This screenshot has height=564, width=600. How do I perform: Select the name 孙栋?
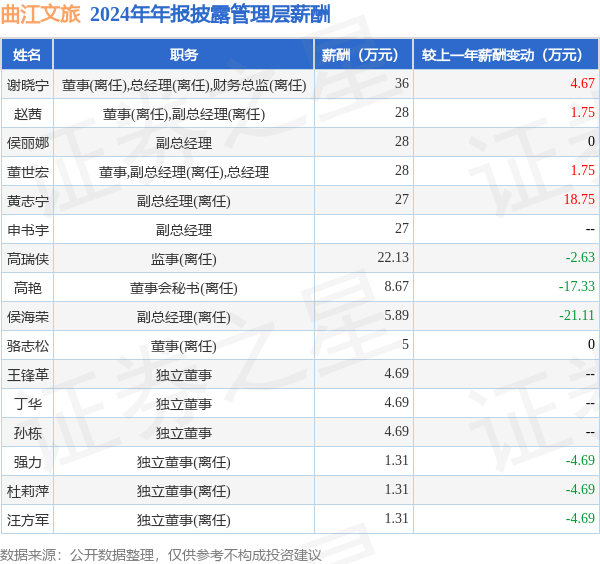click(x=28, y=433)
